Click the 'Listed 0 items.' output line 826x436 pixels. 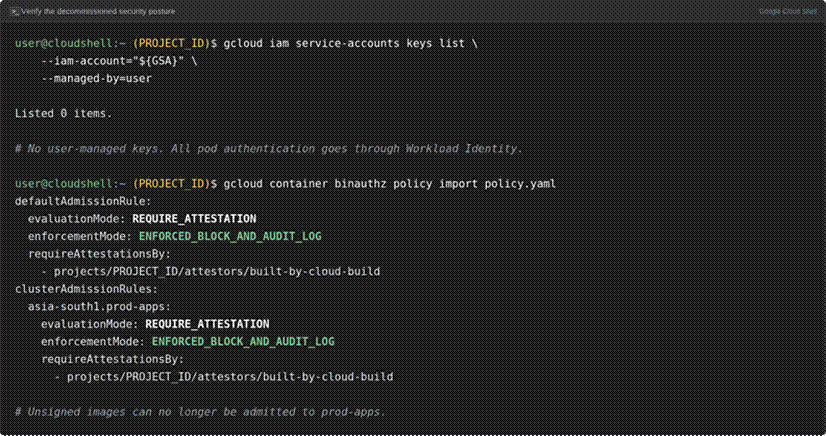click(x=64, y=113)
